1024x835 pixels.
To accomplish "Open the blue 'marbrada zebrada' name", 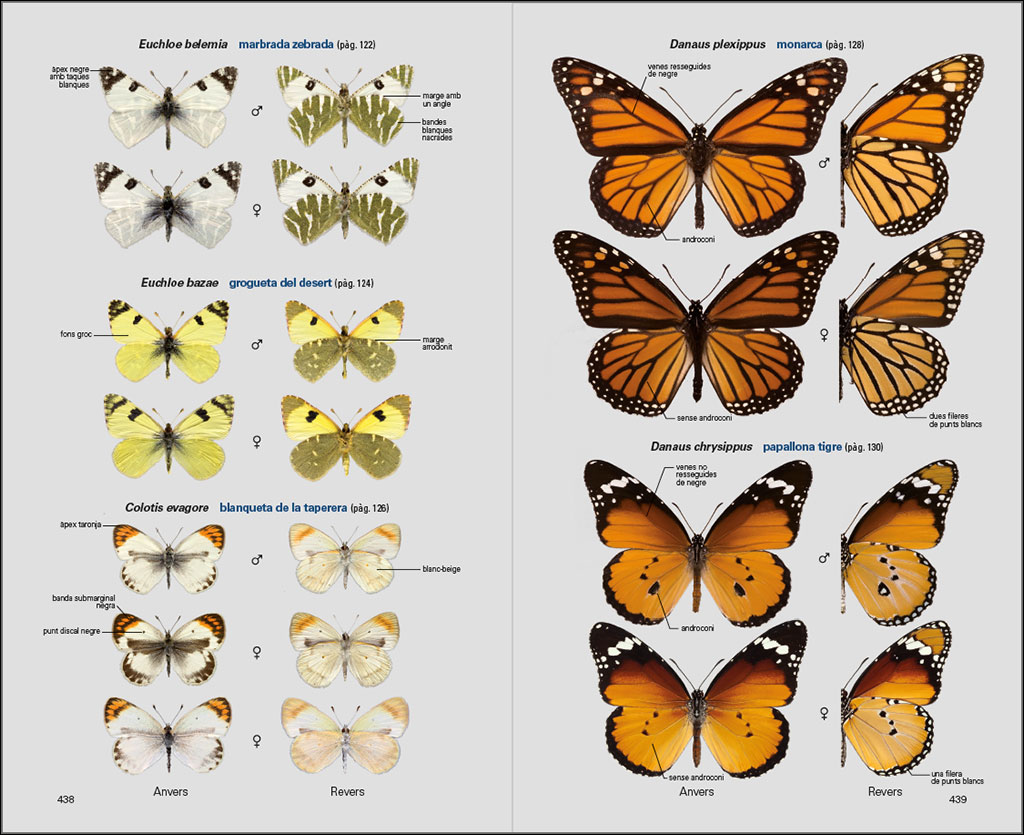I will (x=285, y=44).
